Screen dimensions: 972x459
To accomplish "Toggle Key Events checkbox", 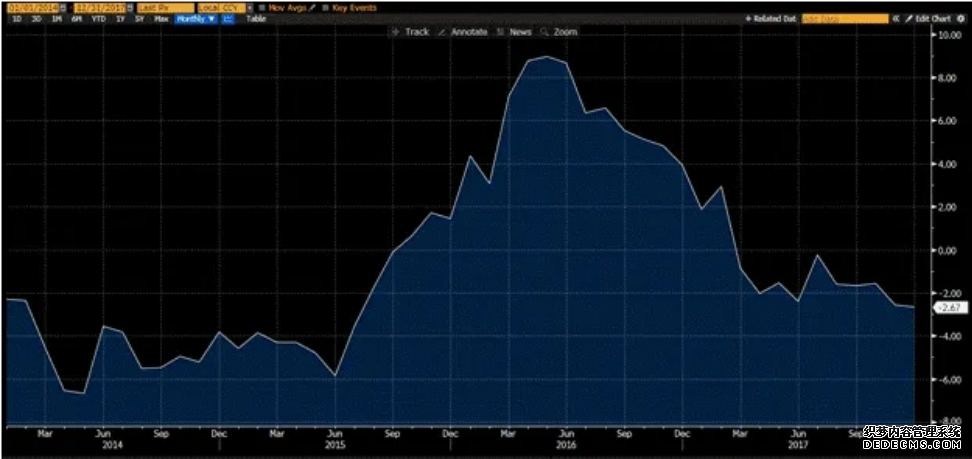I will 325,8.
